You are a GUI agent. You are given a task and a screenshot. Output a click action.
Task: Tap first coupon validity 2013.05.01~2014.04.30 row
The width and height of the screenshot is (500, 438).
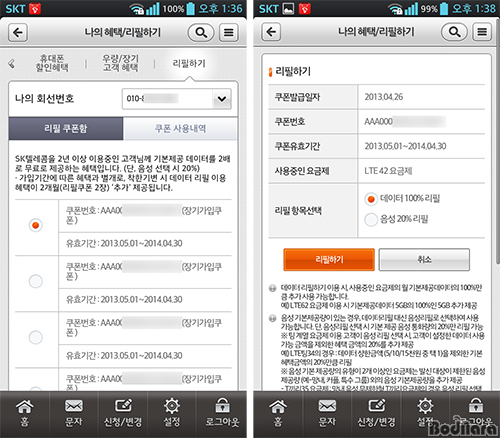click(145, 243)
